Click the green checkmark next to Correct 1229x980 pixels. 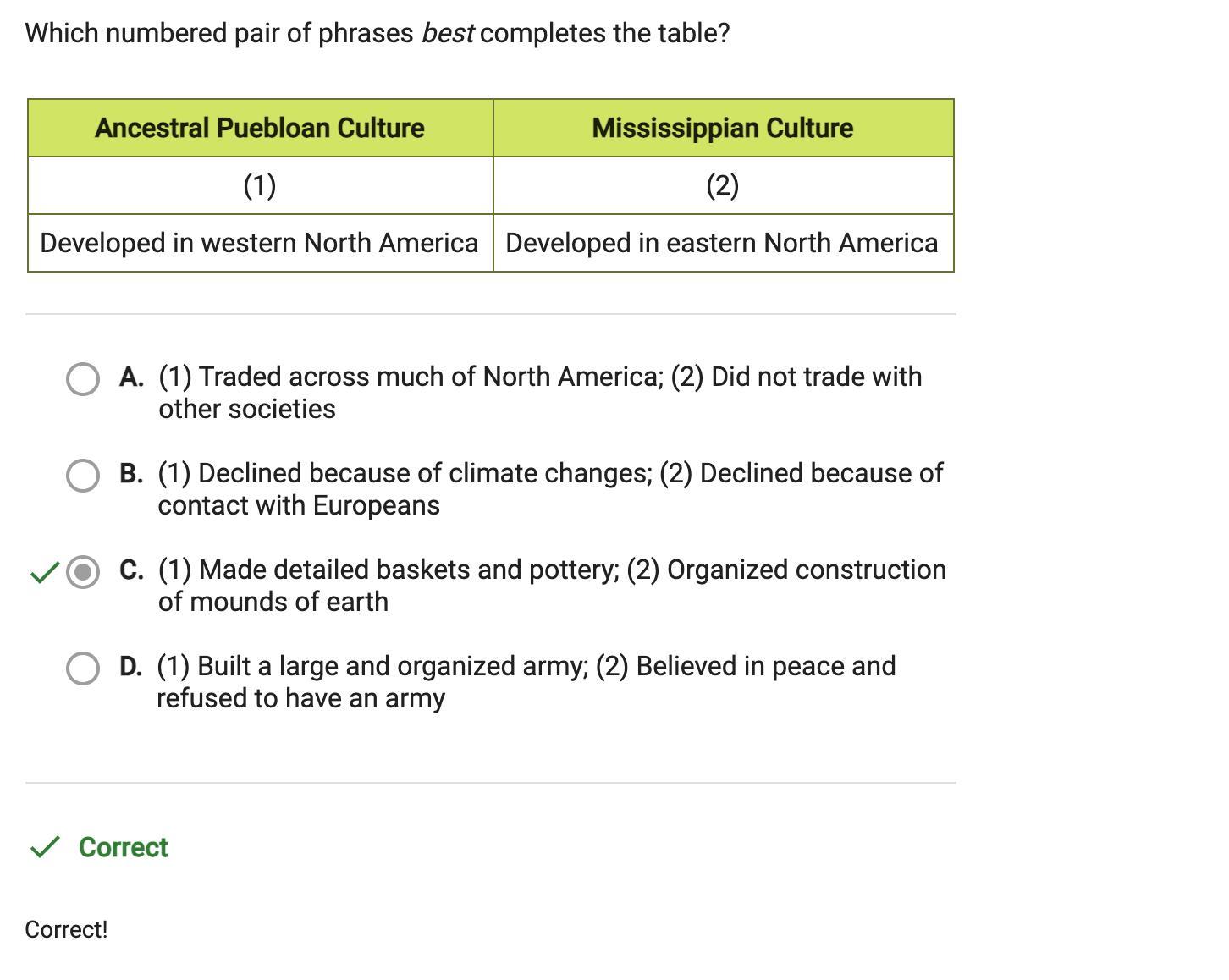44,847
